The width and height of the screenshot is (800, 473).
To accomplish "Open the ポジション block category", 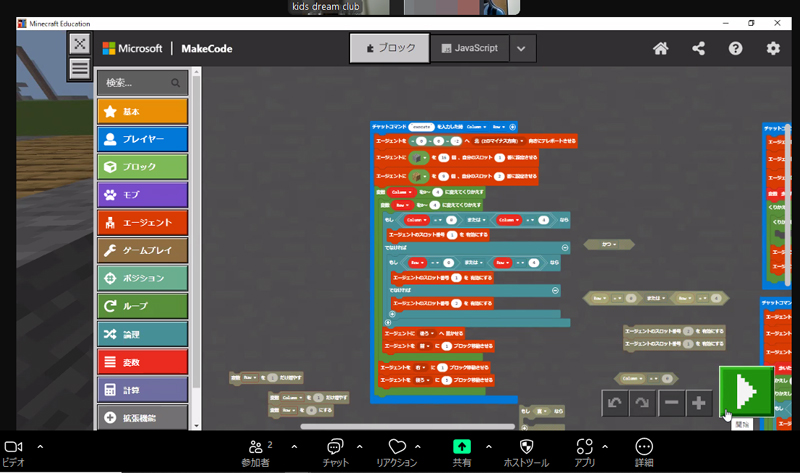I will click(143, 278).
